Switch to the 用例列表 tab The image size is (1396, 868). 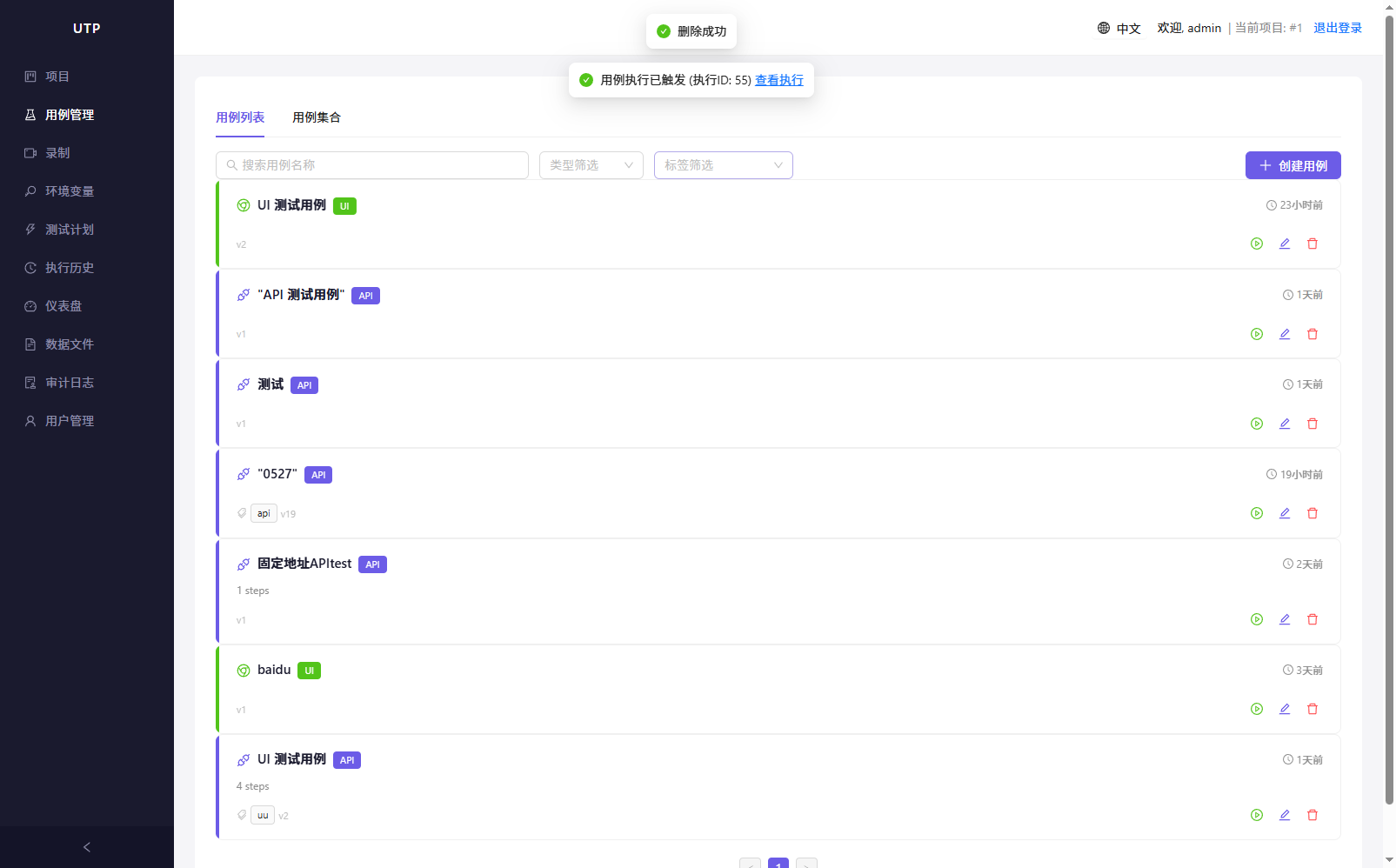point(240,117)
